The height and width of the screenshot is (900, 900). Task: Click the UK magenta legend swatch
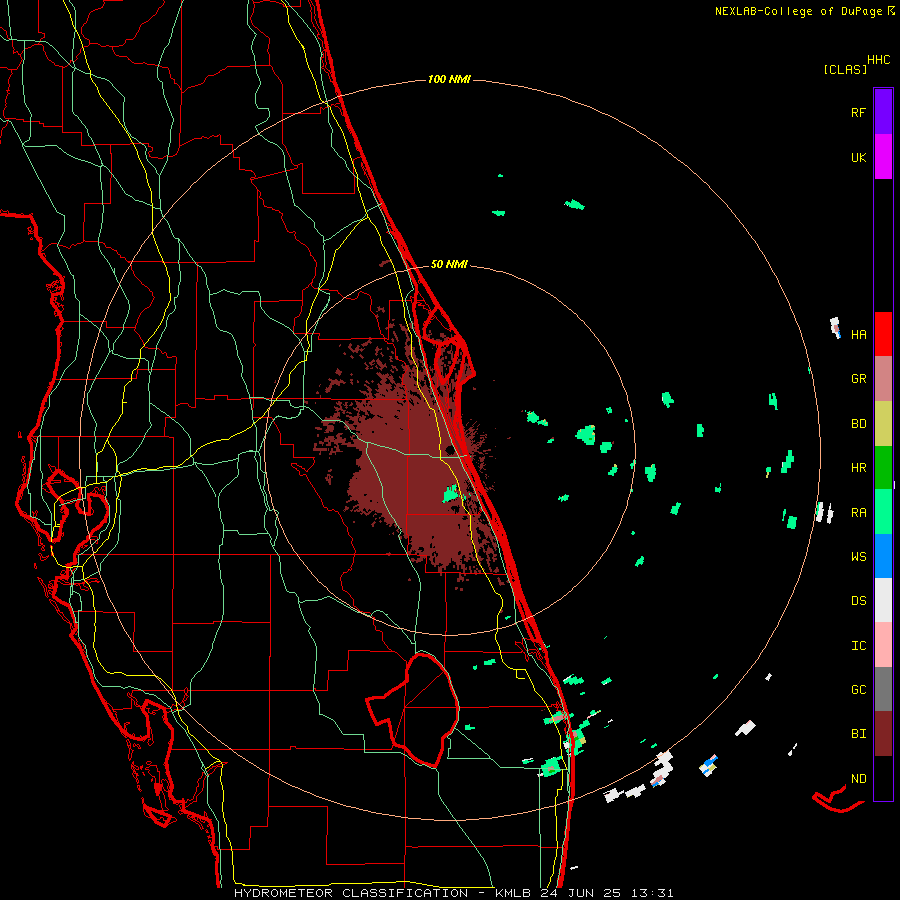[883, 157]
